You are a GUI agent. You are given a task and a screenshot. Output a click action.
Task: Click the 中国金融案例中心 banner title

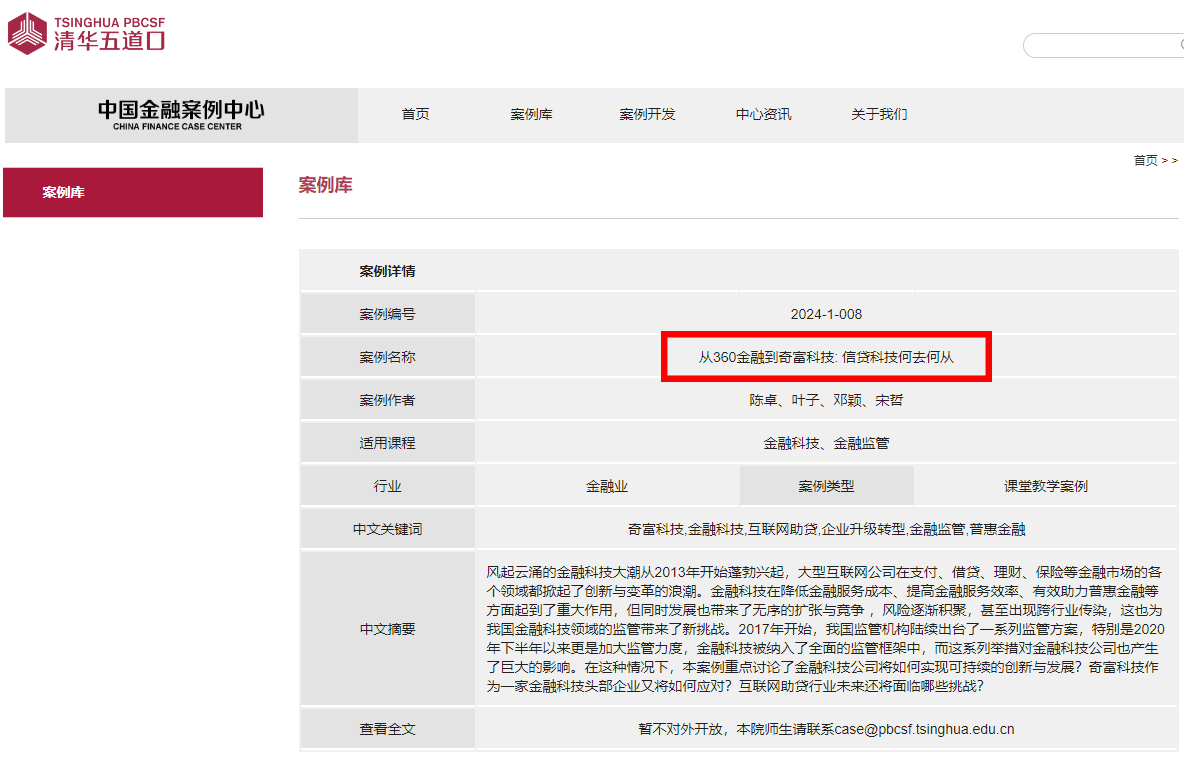point(180,115)
